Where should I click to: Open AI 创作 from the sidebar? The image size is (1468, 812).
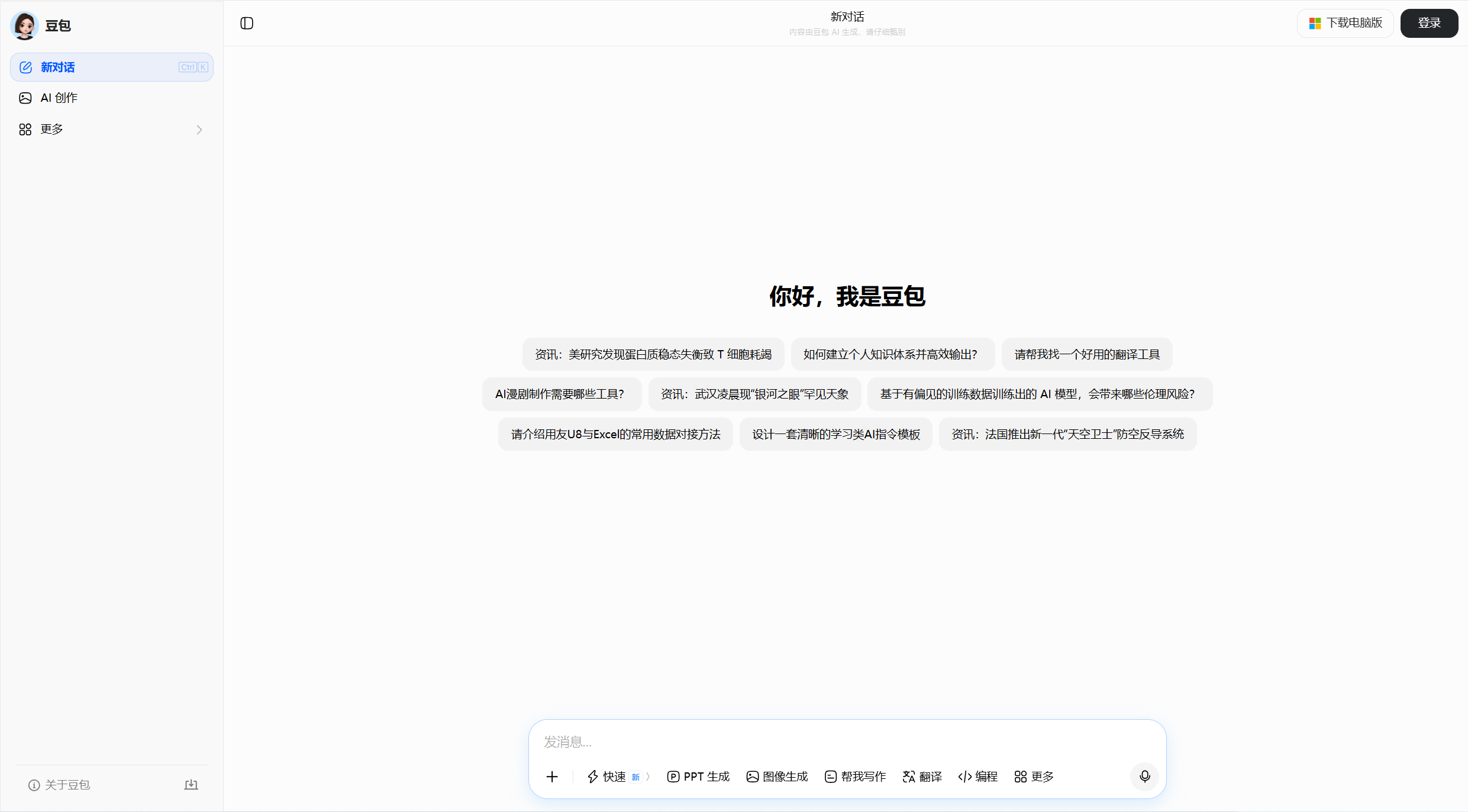click(x=112, y=98)
